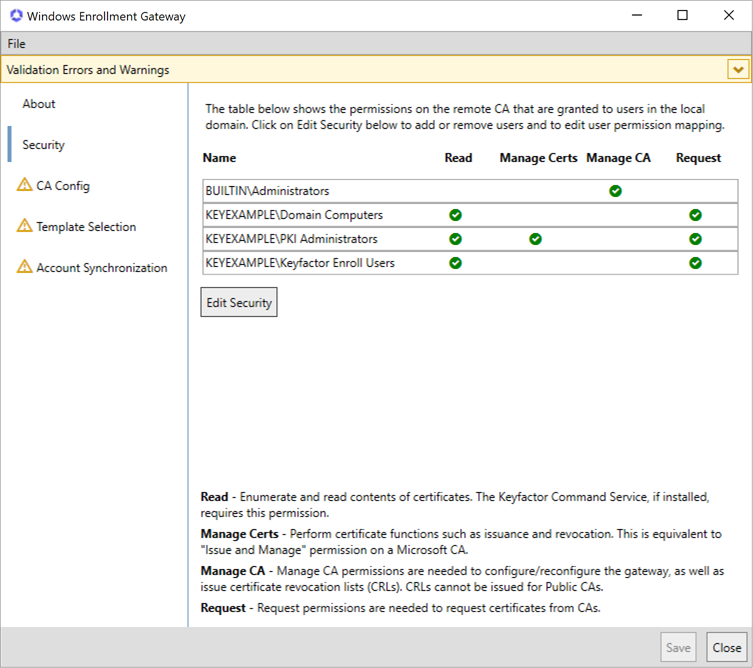Expand the Validation Errors and Warnings chevron
Viewport: 753px width, 668px height.
(x=738, y=70)
